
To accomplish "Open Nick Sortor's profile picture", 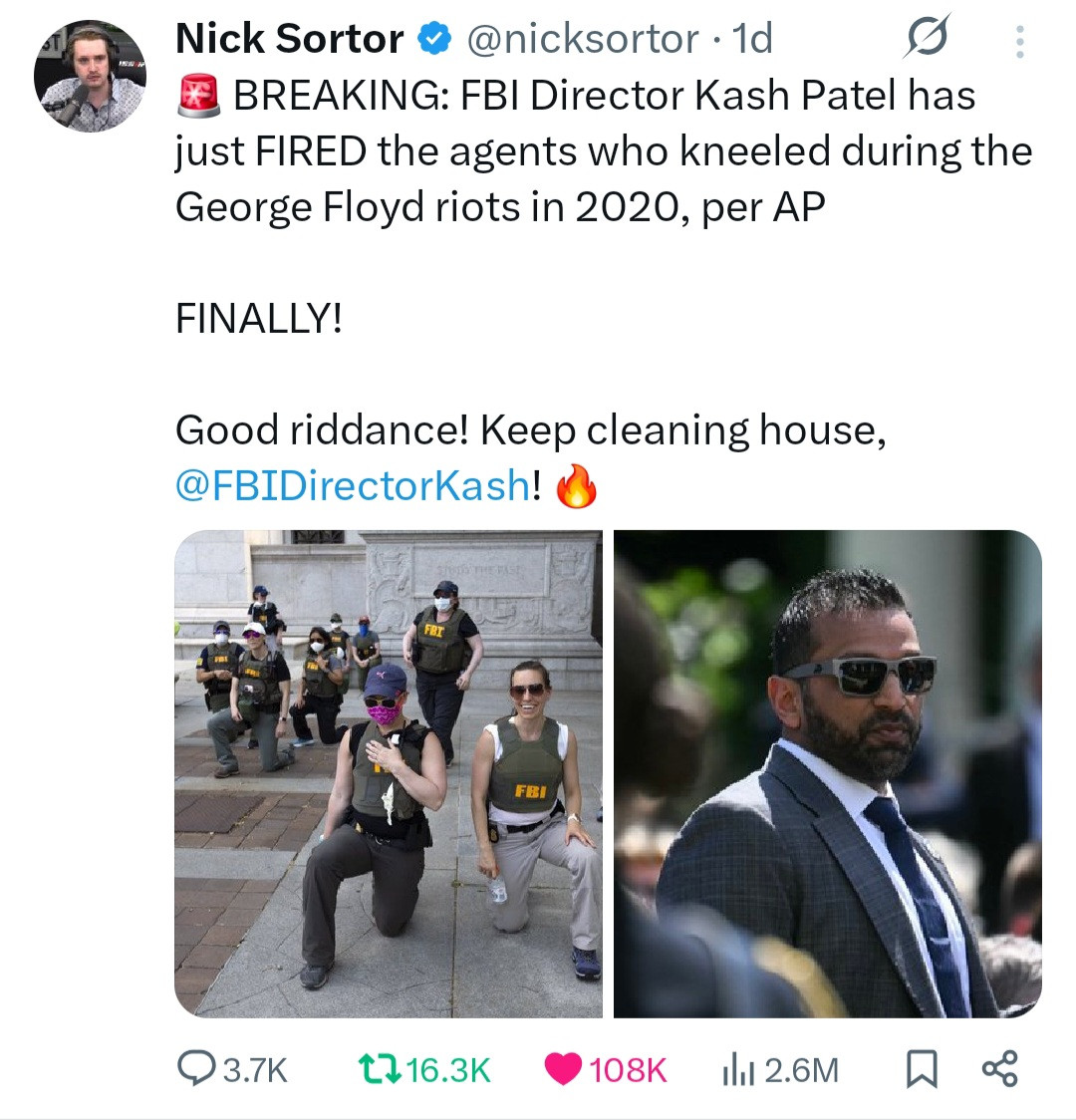I will point(90,76).
